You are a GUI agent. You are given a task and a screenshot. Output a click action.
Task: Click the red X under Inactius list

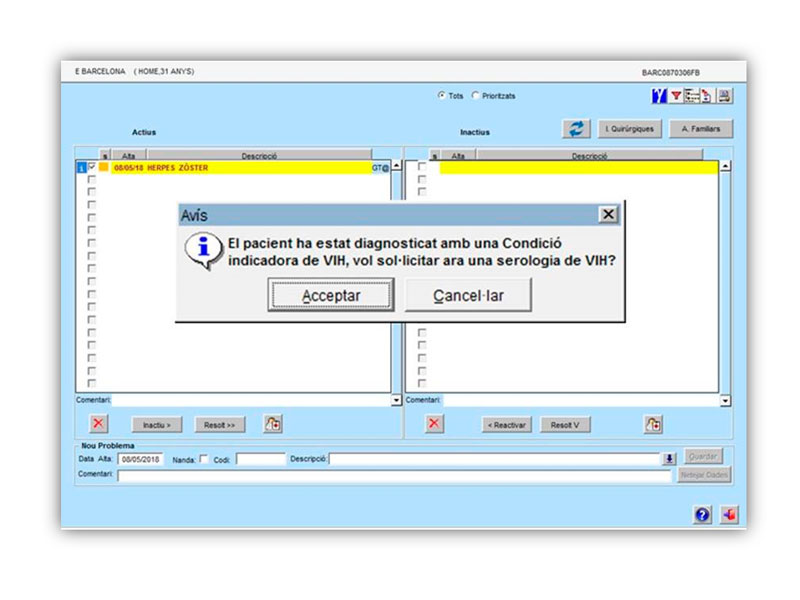[434, 424]
